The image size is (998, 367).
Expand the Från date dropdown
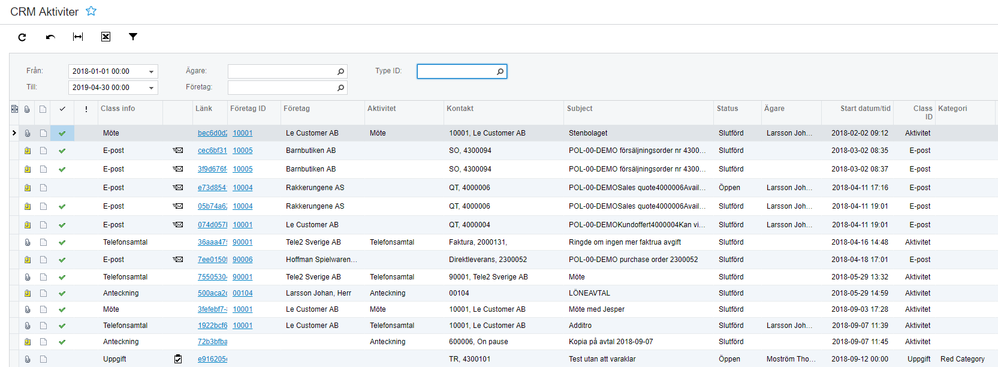click(x=151, y=71)
